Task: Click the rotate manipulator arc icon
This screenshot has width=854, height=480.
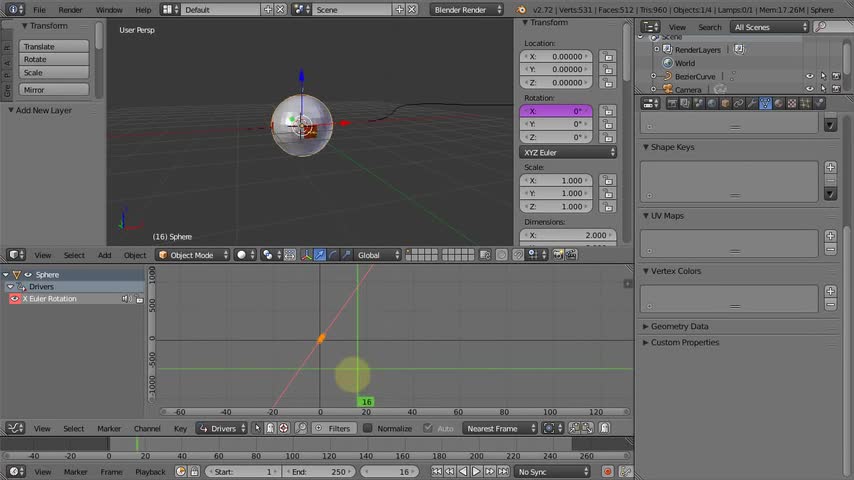Action: point(333,255)
